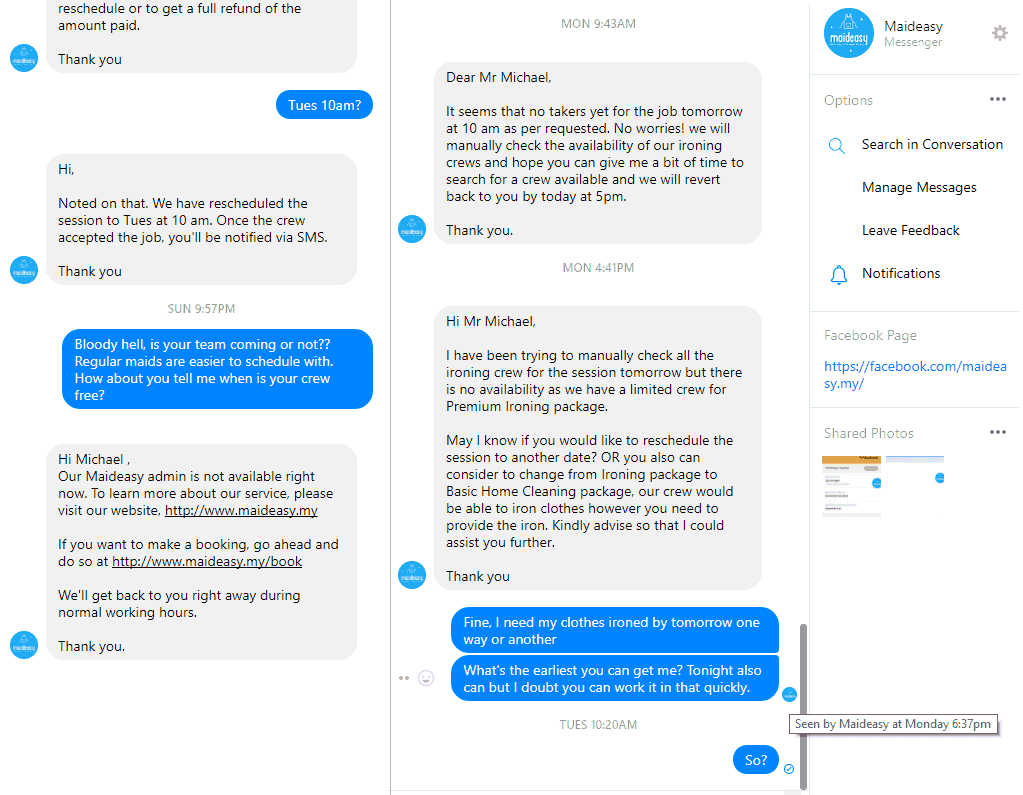Viewport: 1023px width, 795px height.
Task: Click the Maideasy profile picture in header
Action: tap(848, 33)
